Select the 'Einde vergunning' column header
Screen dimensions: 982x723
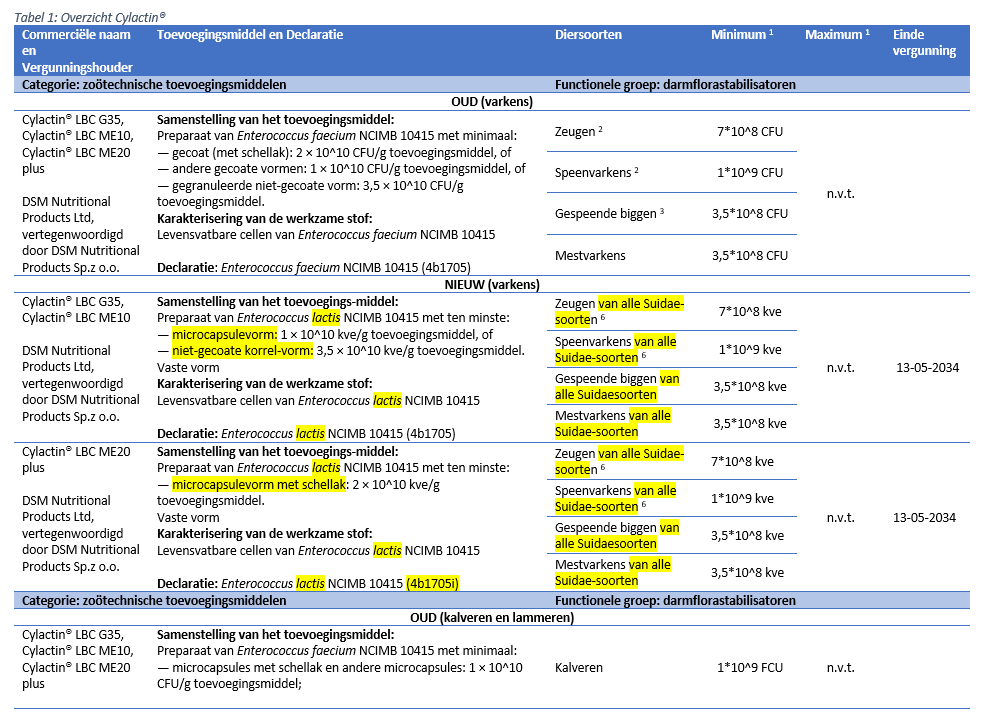[x=924, y=43]
